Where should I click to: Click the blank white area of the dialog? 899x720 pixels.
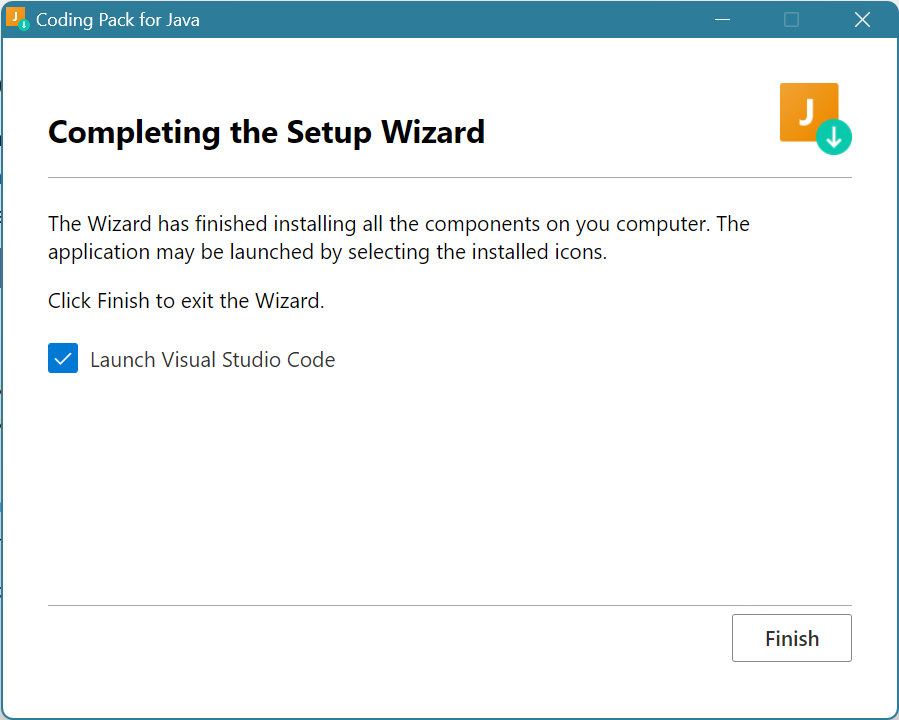point(450,480)
